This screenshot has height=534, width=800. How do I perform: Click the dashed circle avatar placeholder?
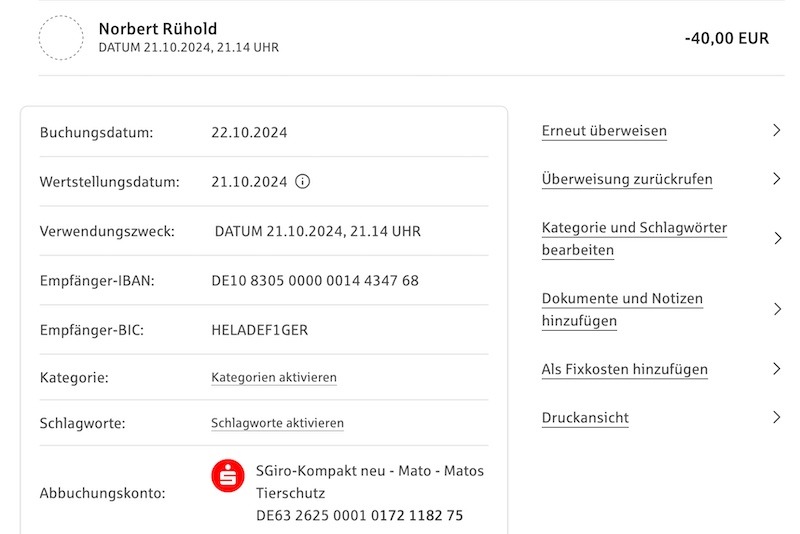tap(61, 38)
